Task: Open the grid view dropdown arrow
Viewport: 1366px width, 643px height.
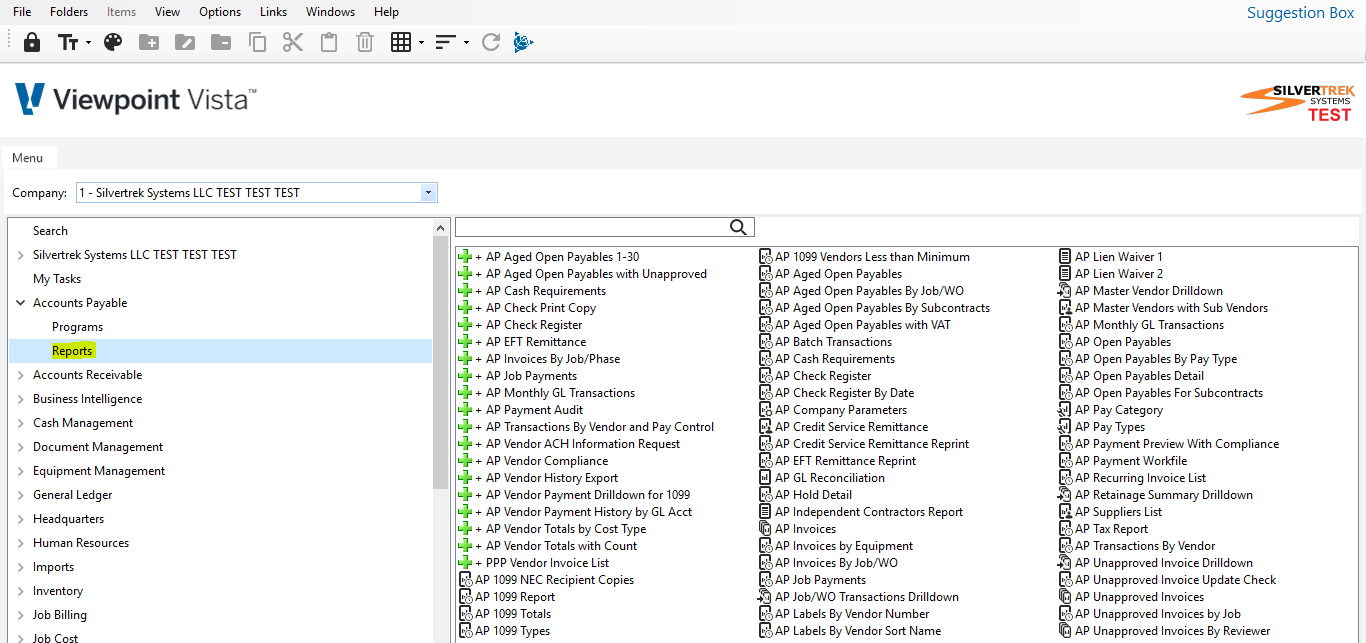Action: pyautogui.click(x=422, y=43)
